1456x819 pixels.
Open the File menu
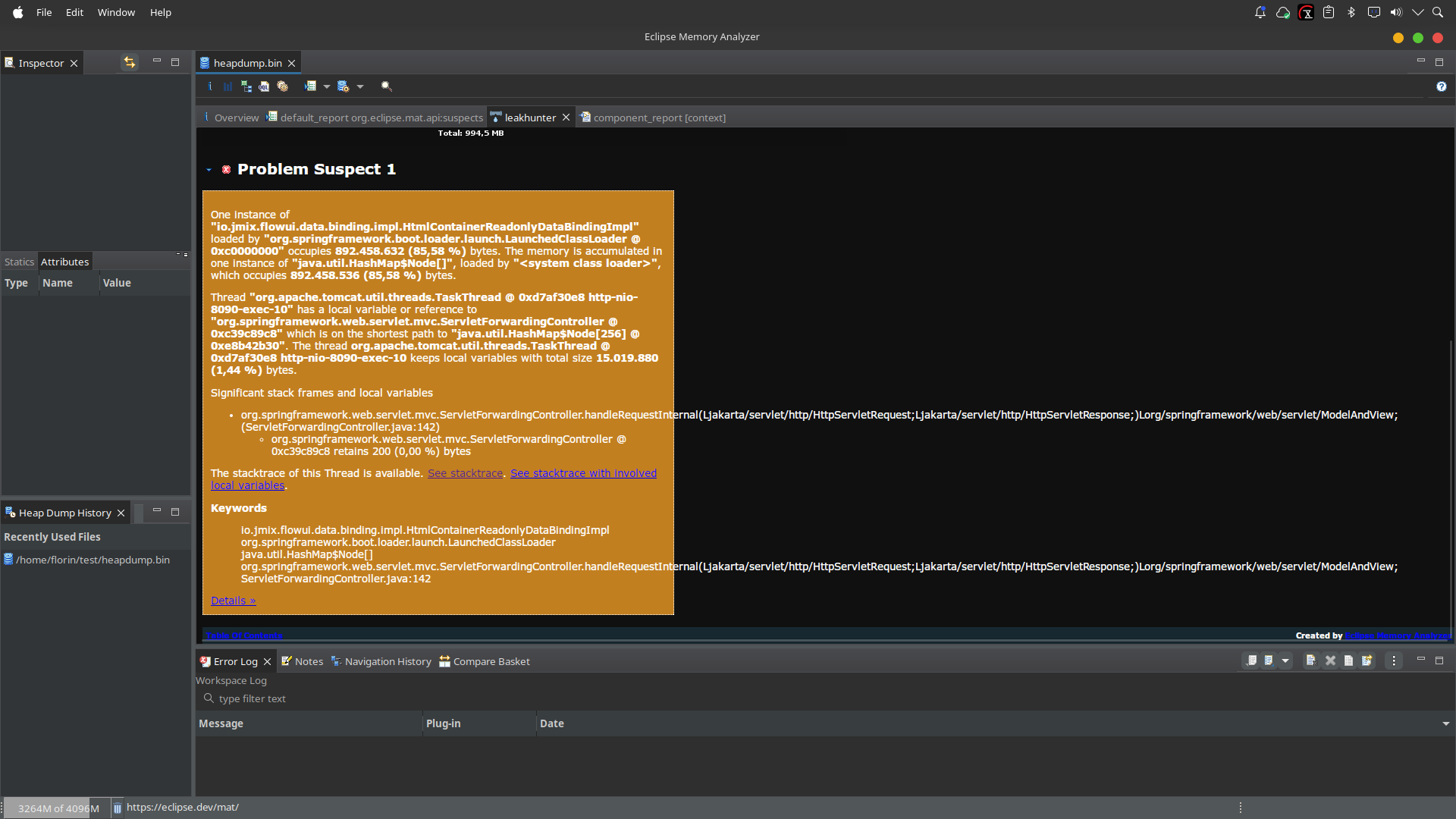44,12
